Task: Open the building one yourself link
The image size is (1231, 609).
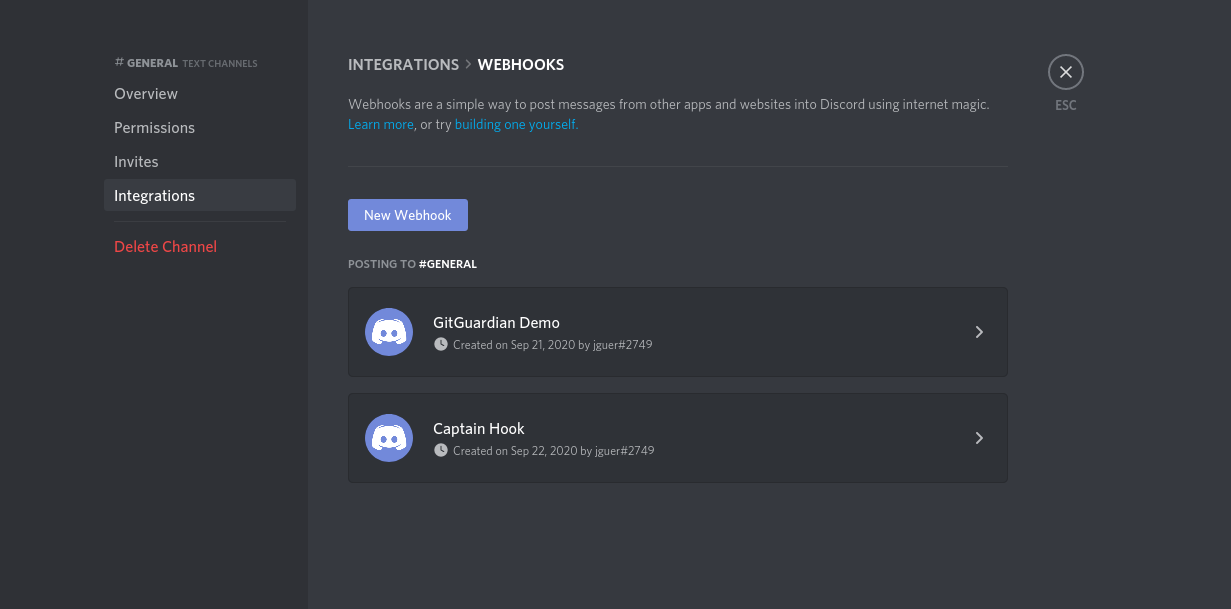Action: (516, 125)
